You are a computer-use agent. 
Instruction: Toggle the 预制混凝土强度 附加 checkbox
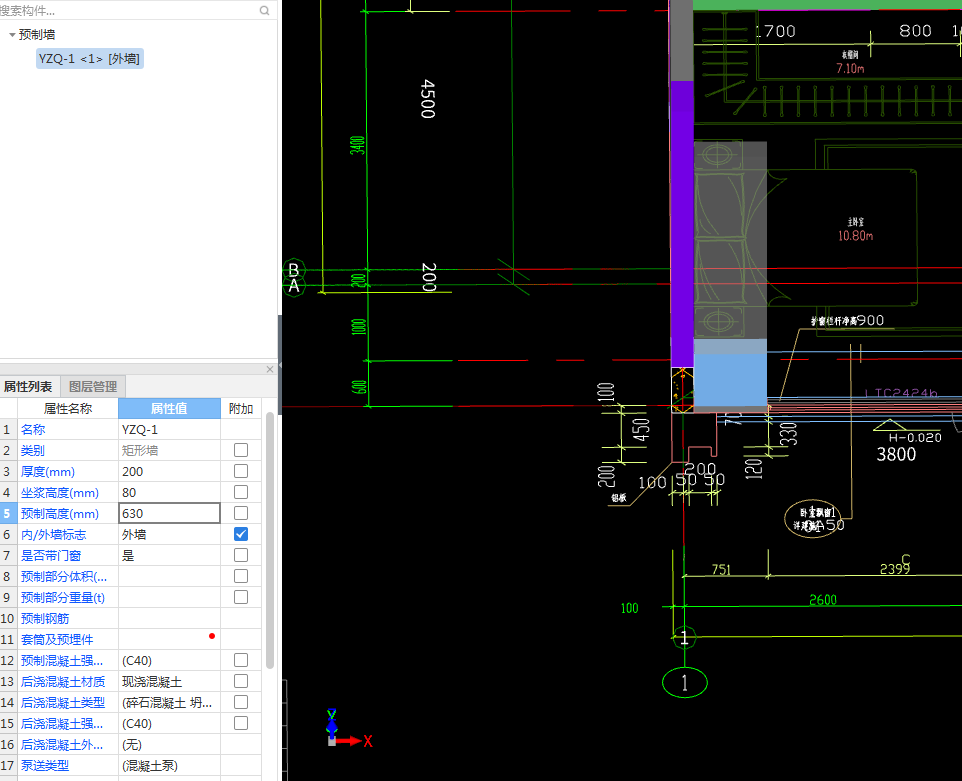[241, 660]
